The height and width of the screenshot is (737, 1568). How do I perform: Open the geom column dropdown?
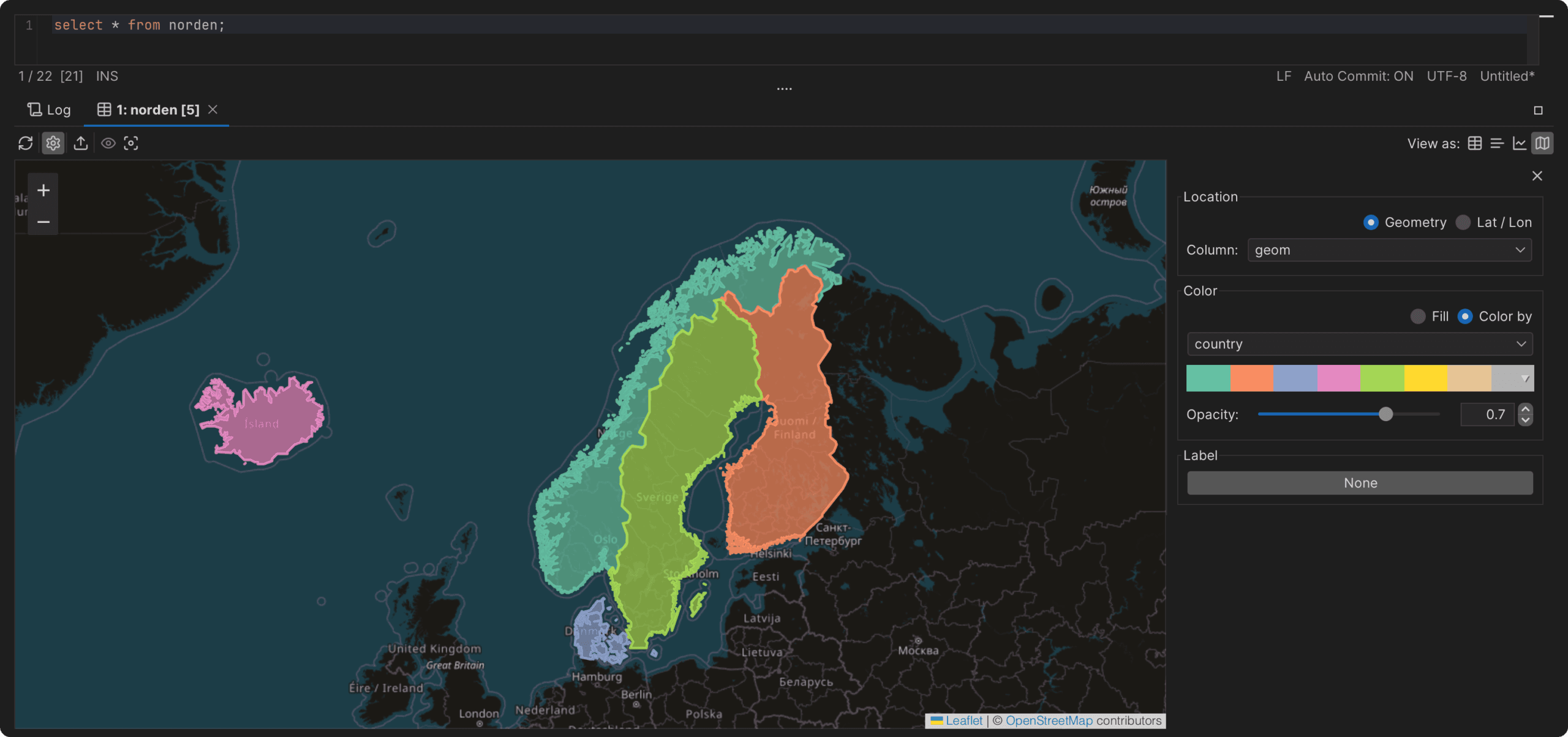[x=1390, y=250]
